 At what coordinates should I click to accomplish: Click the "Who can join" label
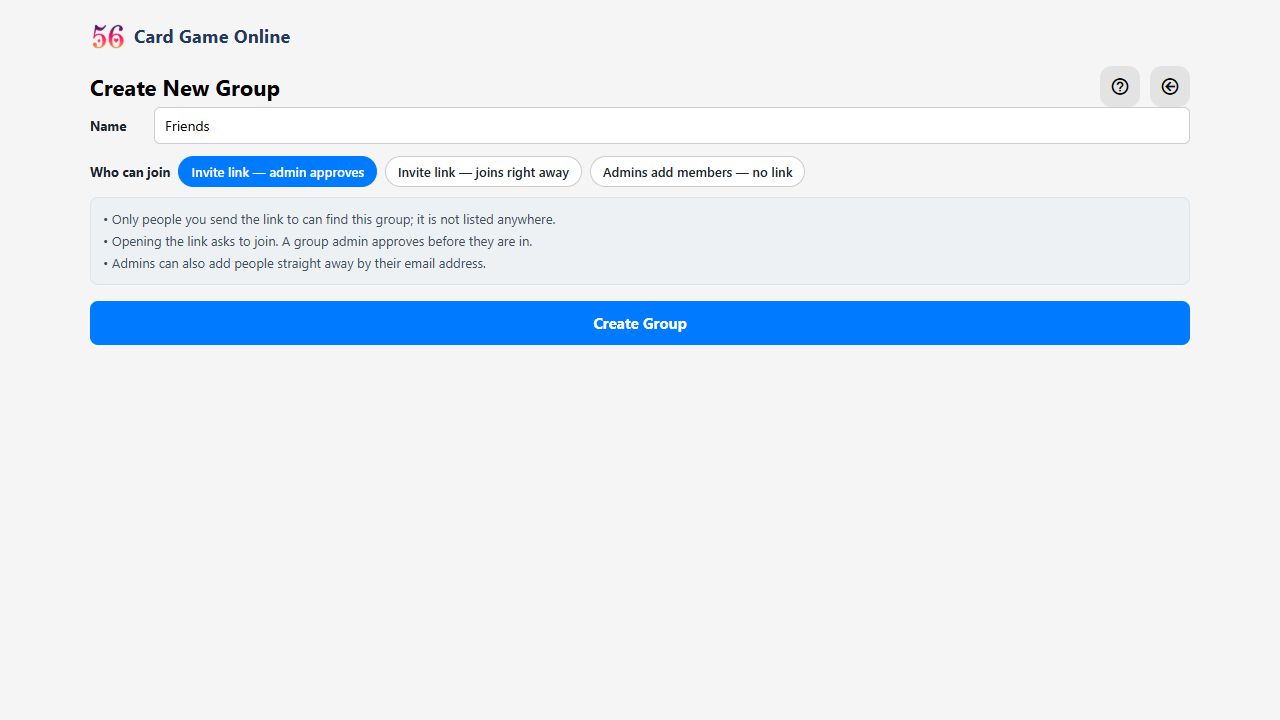pos(130,172)
